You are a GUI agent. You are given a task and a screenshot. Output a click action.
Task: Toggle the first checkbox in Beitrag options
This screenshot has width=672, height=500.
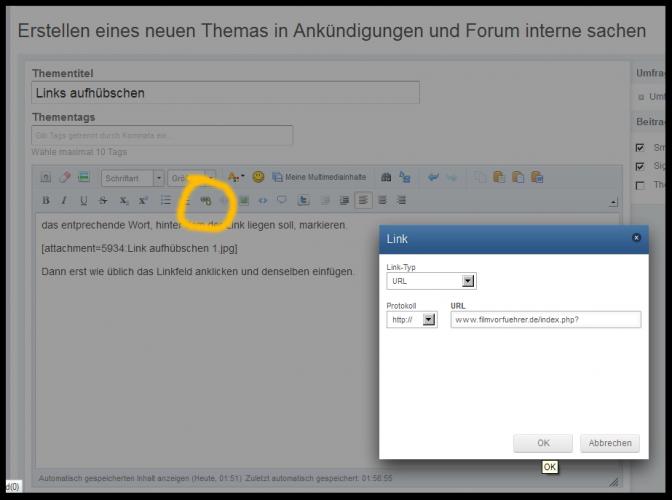[641, 147]
